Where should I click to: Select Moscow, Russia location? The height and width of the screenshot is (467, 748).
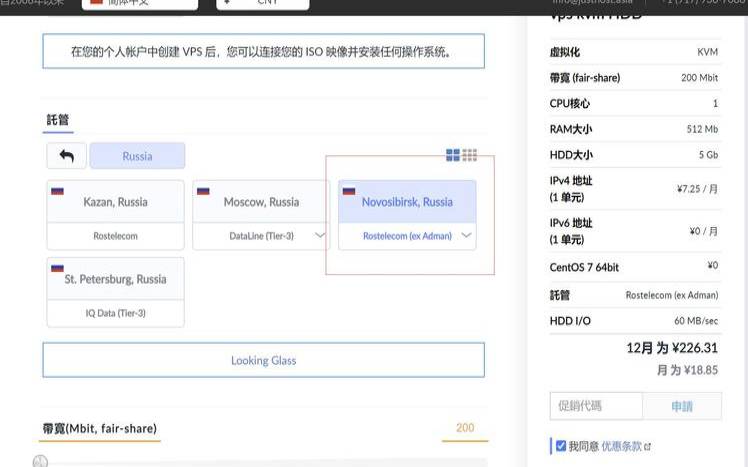point(261,202)
